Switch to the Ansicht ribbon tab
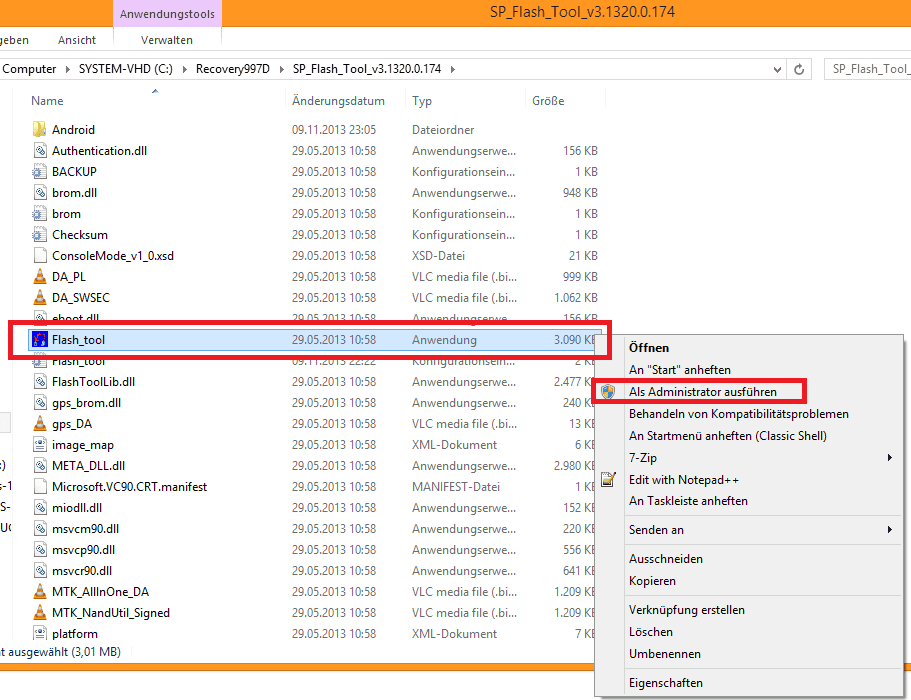The width and height of the screenshot is (911, 700). [77, 40]
